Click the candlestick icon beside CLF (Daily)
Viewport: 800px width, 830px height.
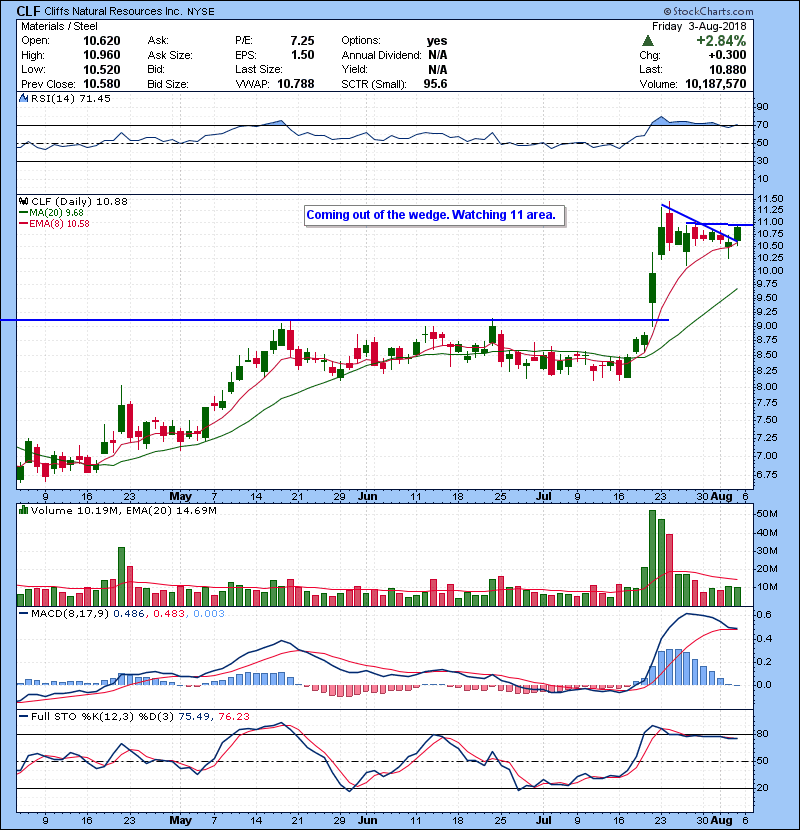pyautogui.click(x=23, y=201)
